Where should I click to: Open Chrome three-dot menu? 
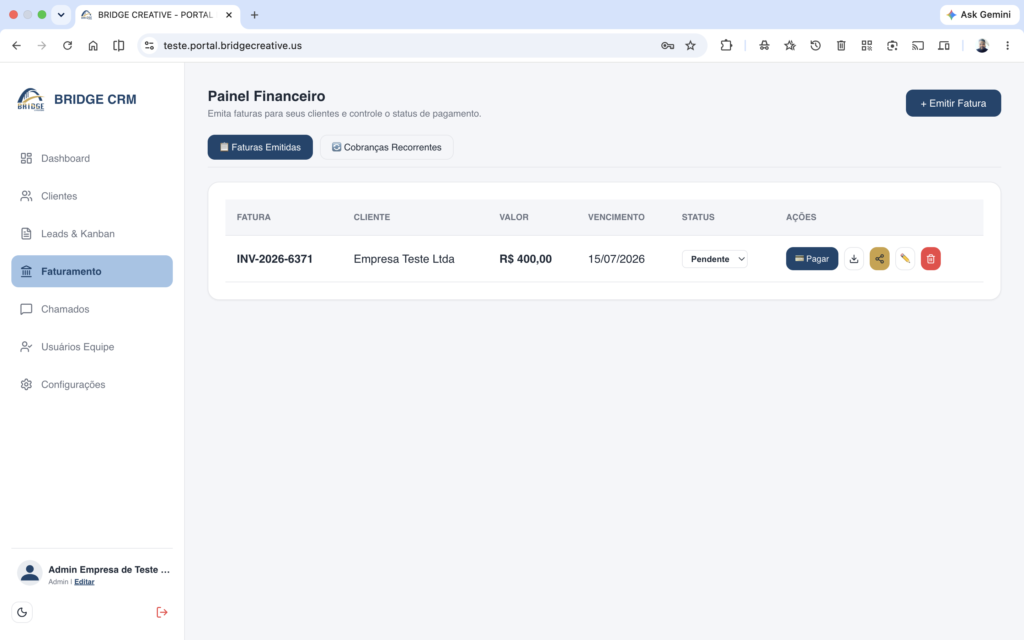point(1007,46)
